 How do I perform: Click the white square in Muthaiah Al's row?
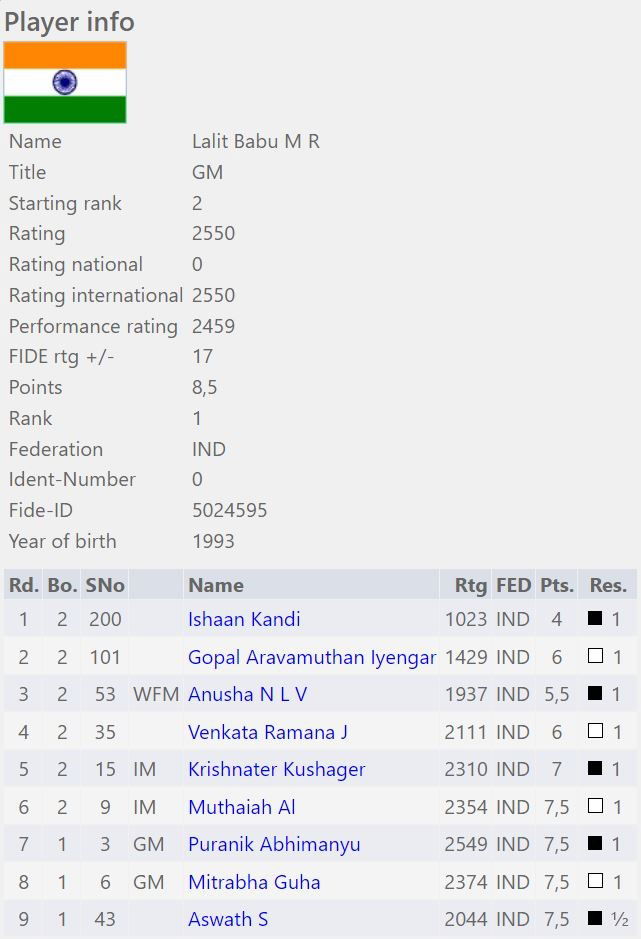595,807
